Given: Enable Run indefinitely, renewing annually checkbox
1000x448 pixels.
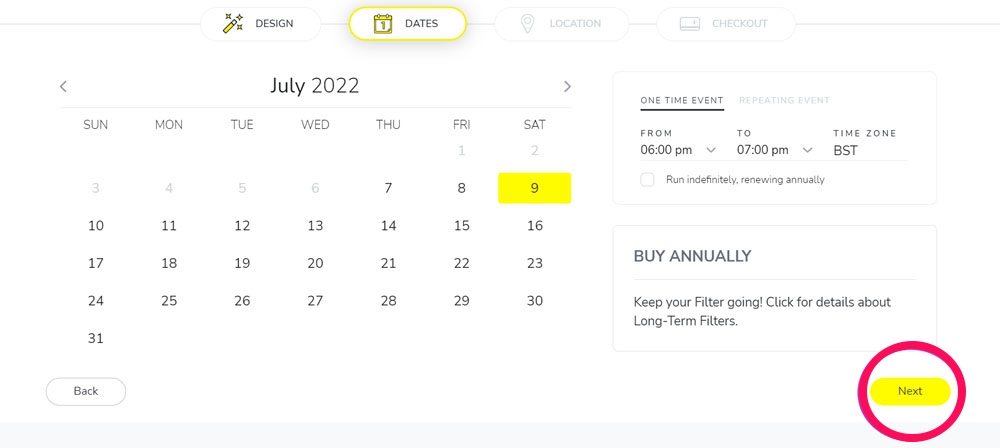Looking at the screenshot, I should pos(648,179).
